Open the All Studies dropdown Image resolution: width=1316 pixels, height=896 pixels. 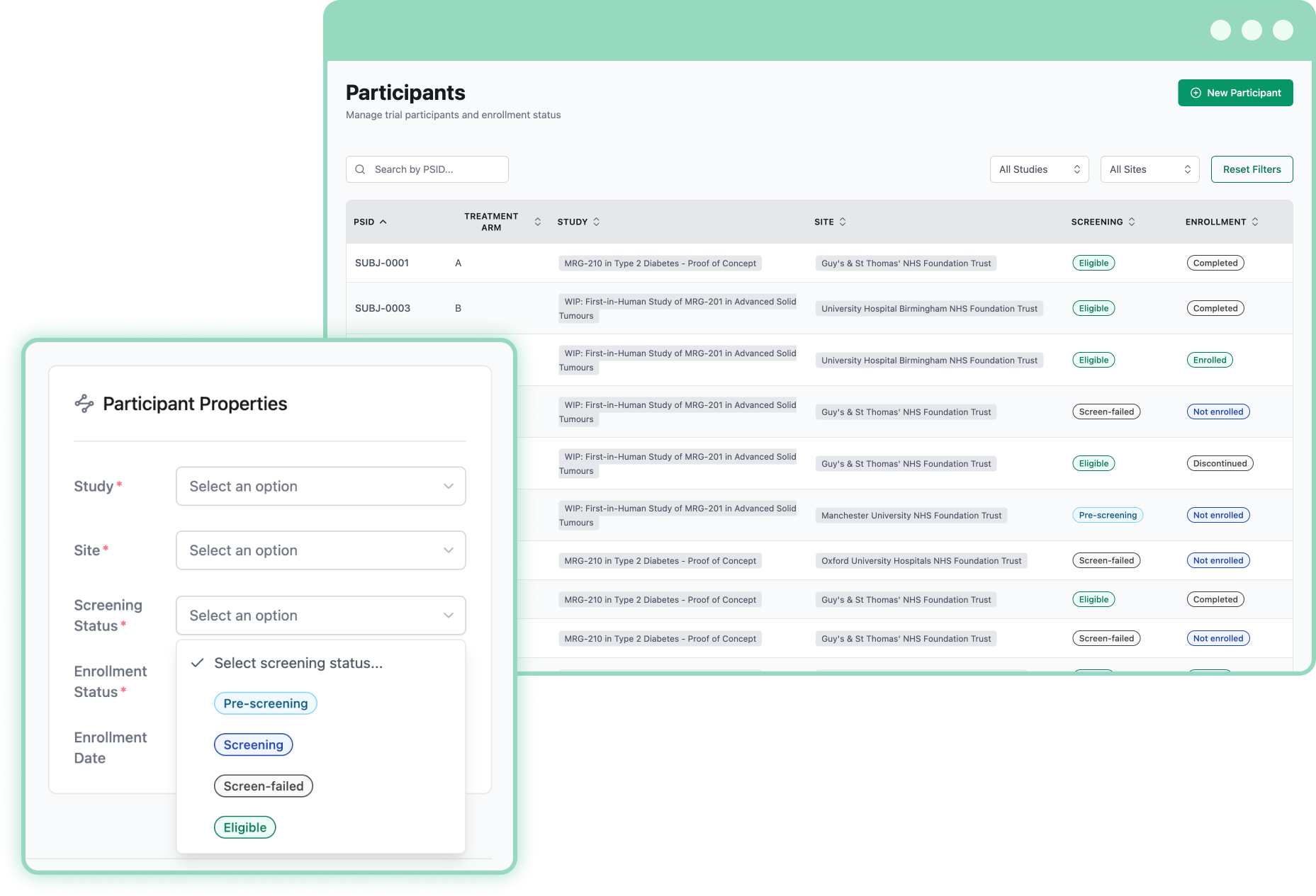coord(1039,169)
